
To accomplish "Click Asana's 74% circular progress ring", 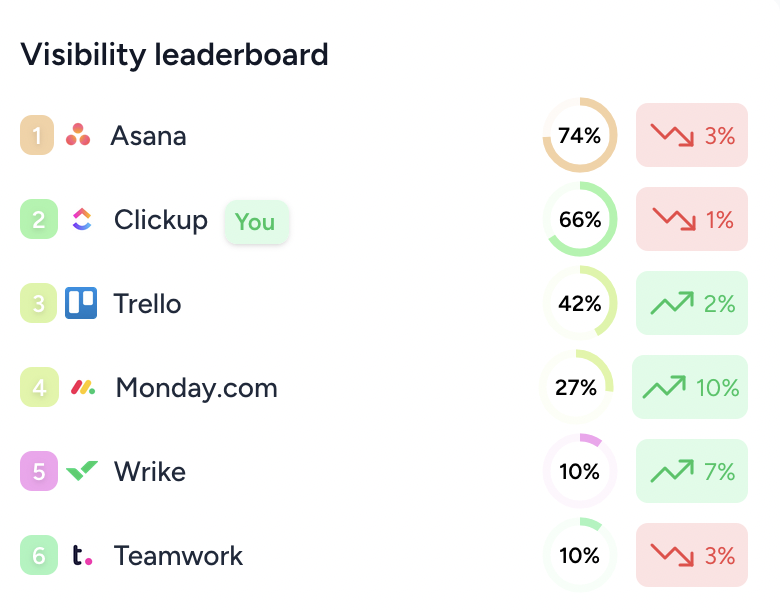I will [x=580, y=135].
